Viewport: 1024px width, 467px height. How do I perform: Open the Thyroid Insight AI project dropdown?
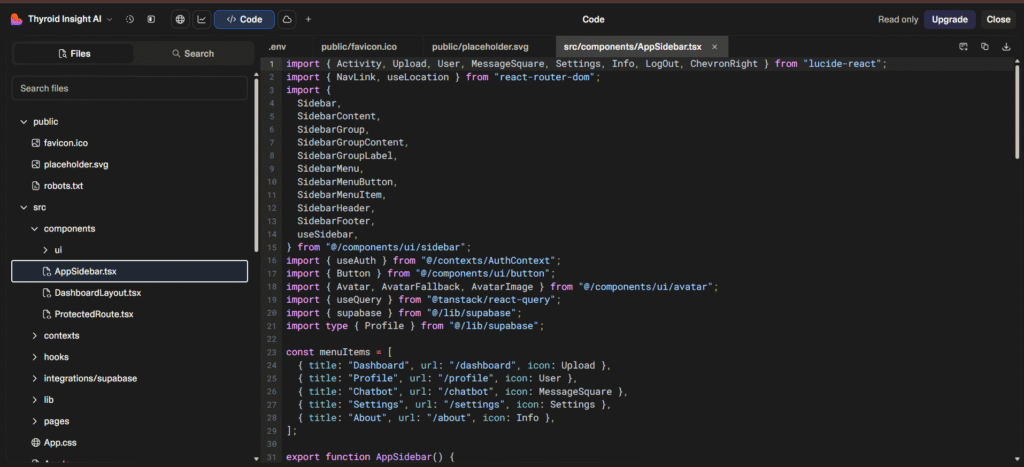[70, 20]
